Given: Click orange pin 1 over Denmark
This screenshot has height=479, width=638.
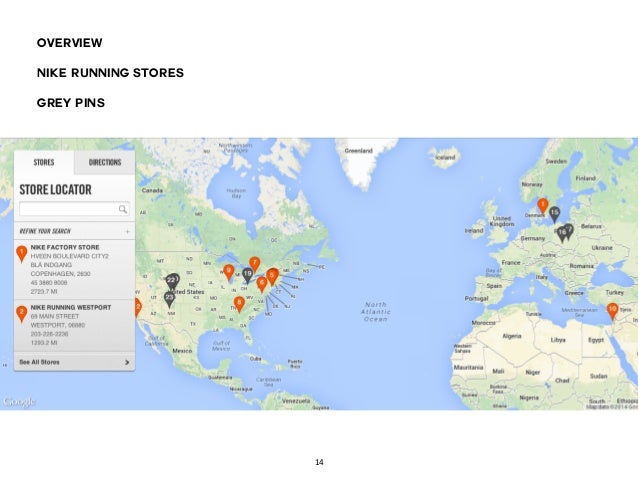Looking at the screenshot, I should pyautogui.click(x=542, y=205).
